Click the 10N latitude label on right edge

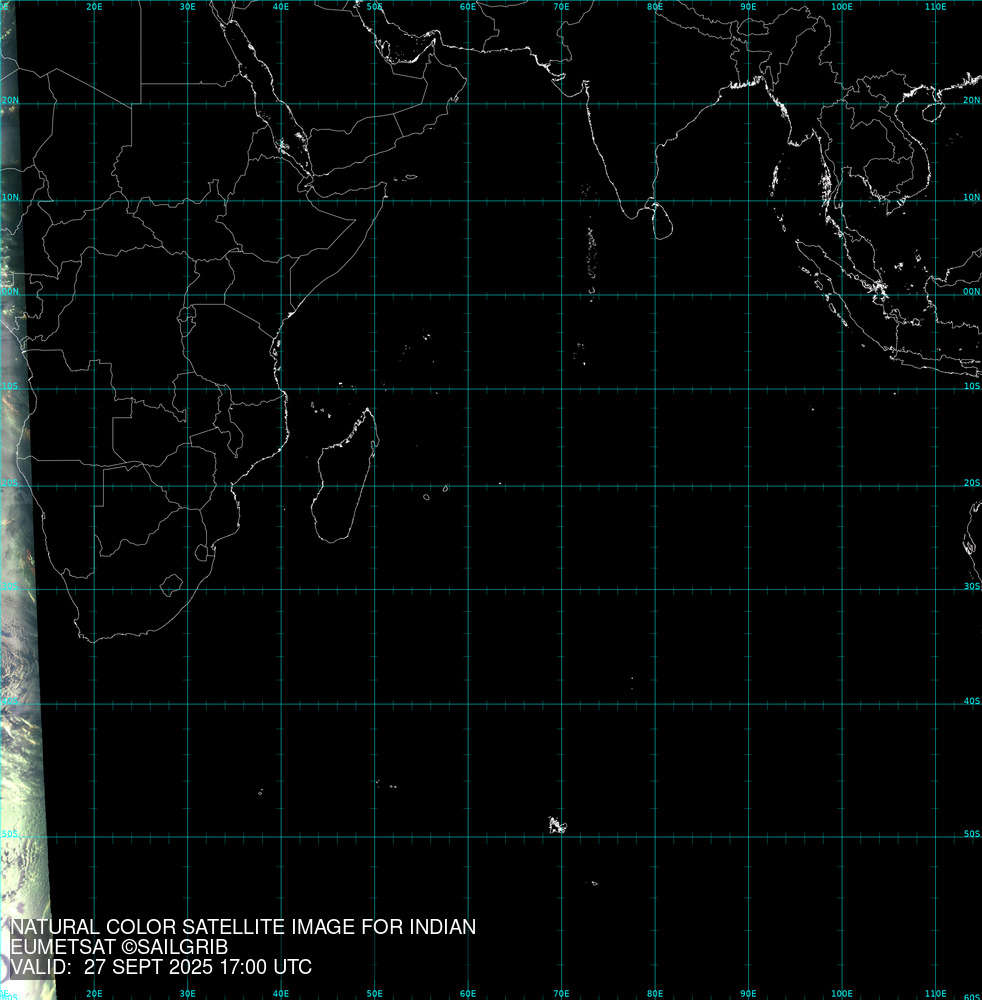[971, 198]
